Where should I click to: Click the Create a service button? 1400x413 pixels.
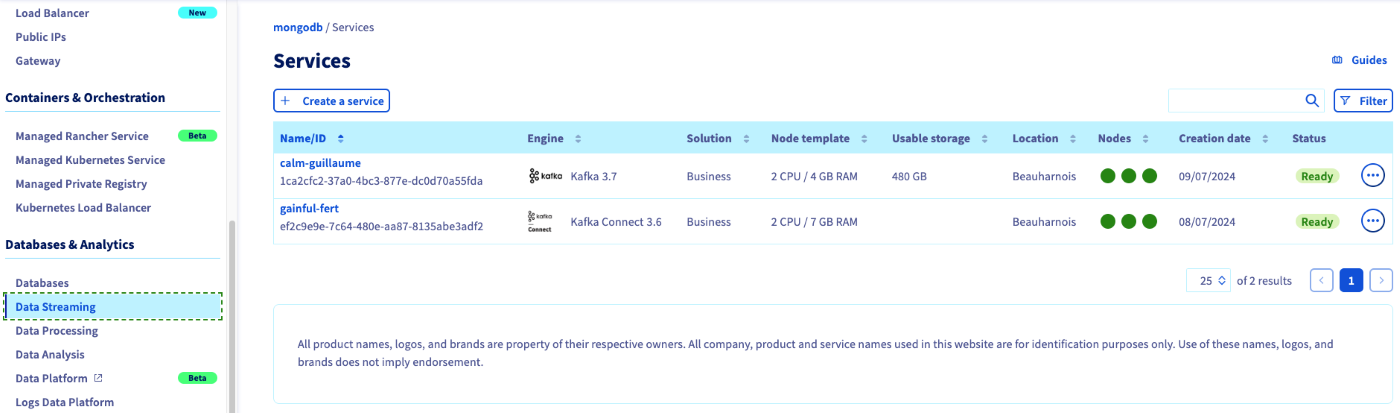[x=331, y=101]
